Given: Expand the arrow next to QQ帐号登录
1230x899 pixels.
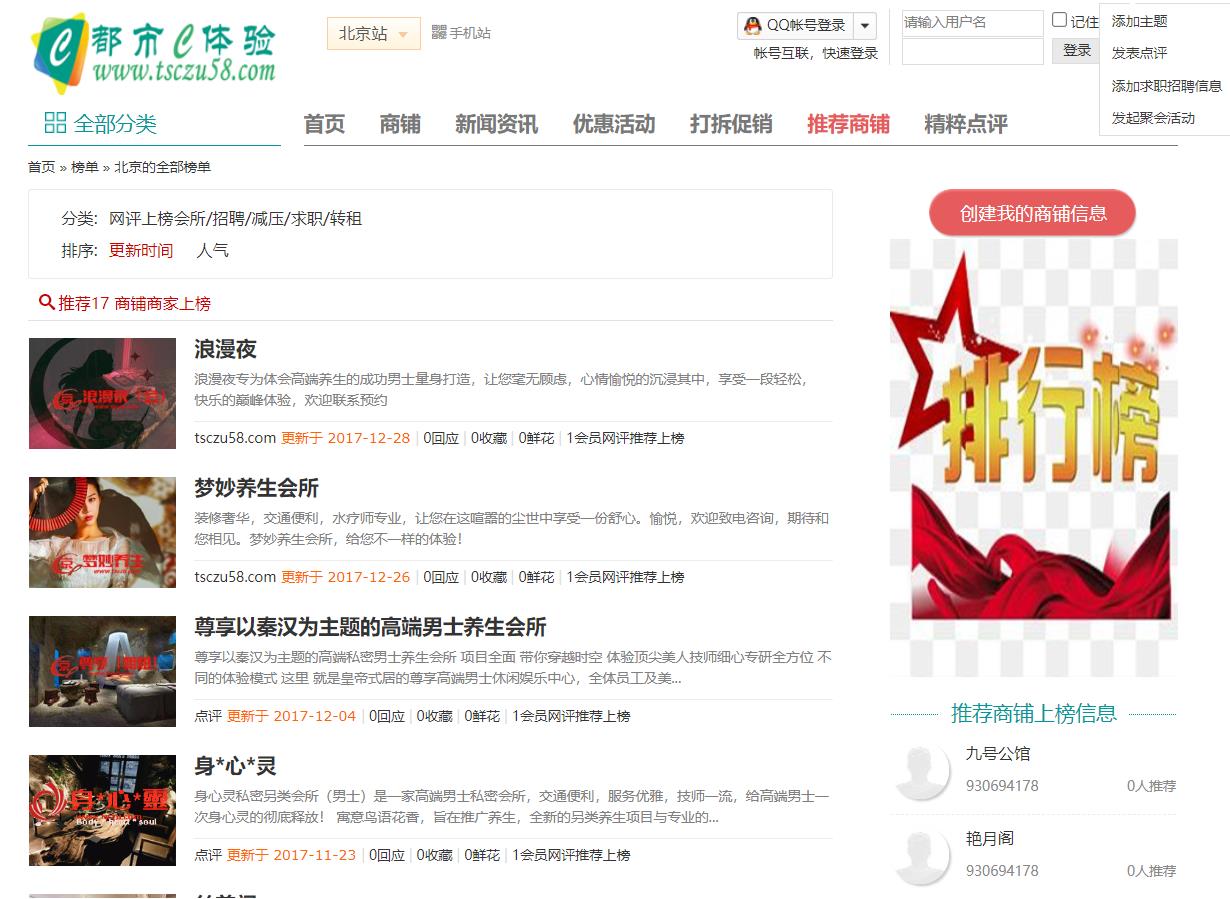Looking at the screenshot, I should click(863, 26).
